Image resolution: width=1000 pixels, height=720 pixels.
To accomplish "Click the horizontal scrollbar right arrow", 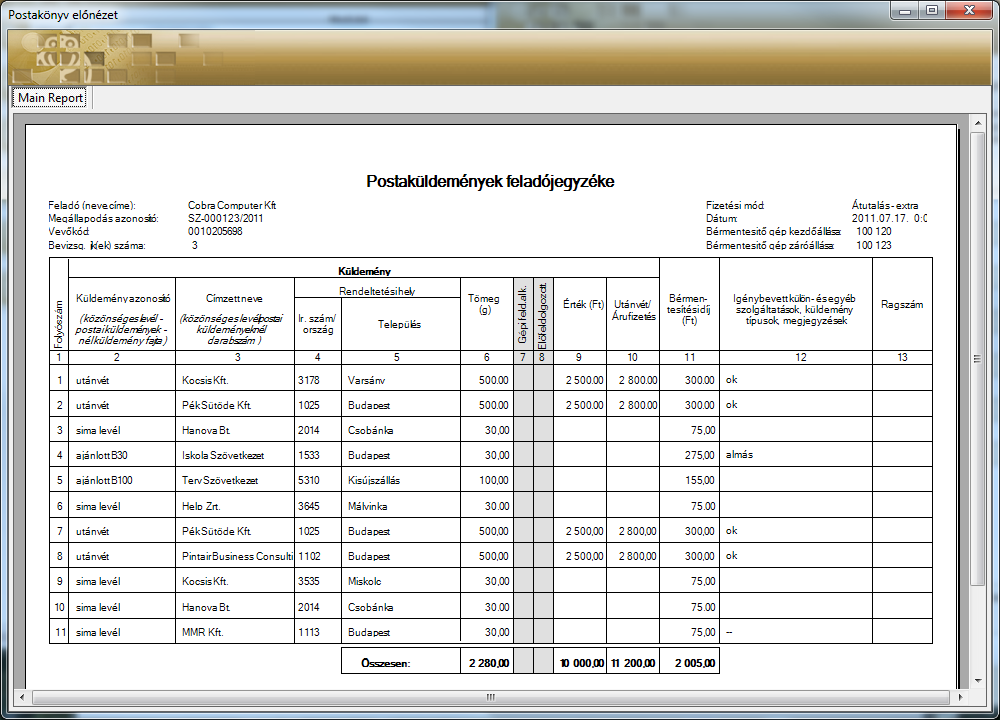I will (961, 697).
